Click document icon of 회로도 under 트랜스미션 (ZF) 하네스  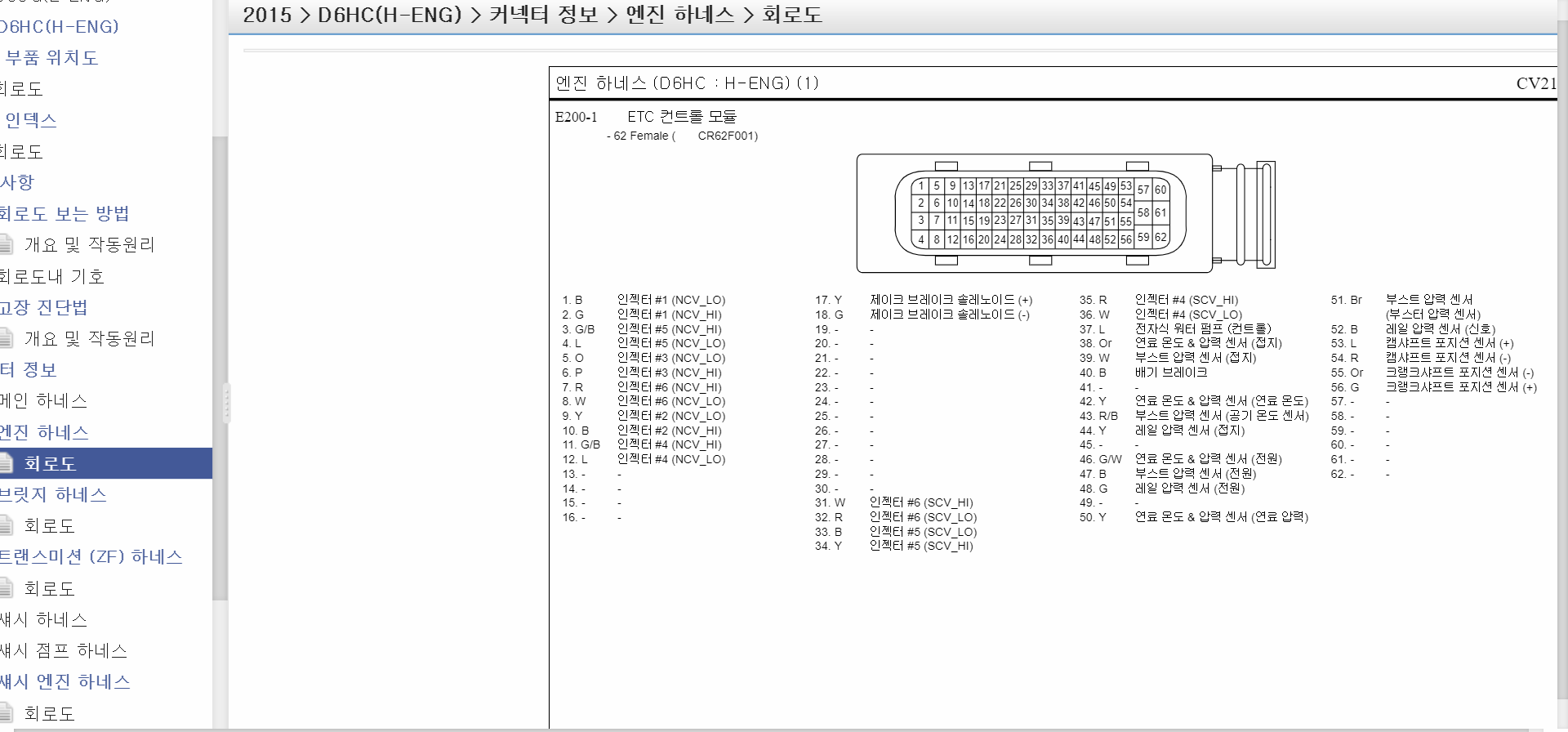pos(7,589)
